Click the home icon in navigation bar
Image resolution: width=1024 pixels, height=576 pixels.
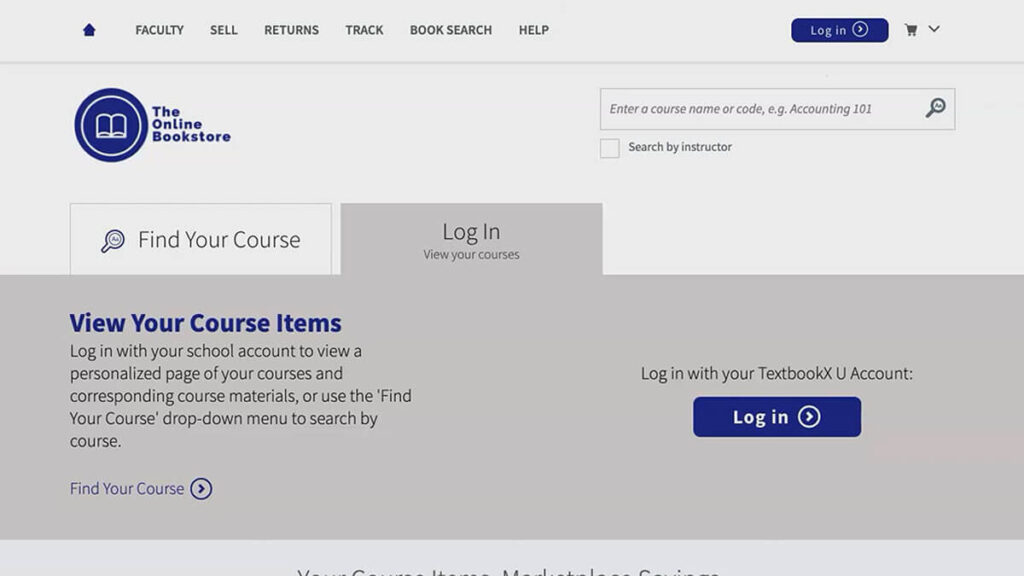click(x=89, y=30)
